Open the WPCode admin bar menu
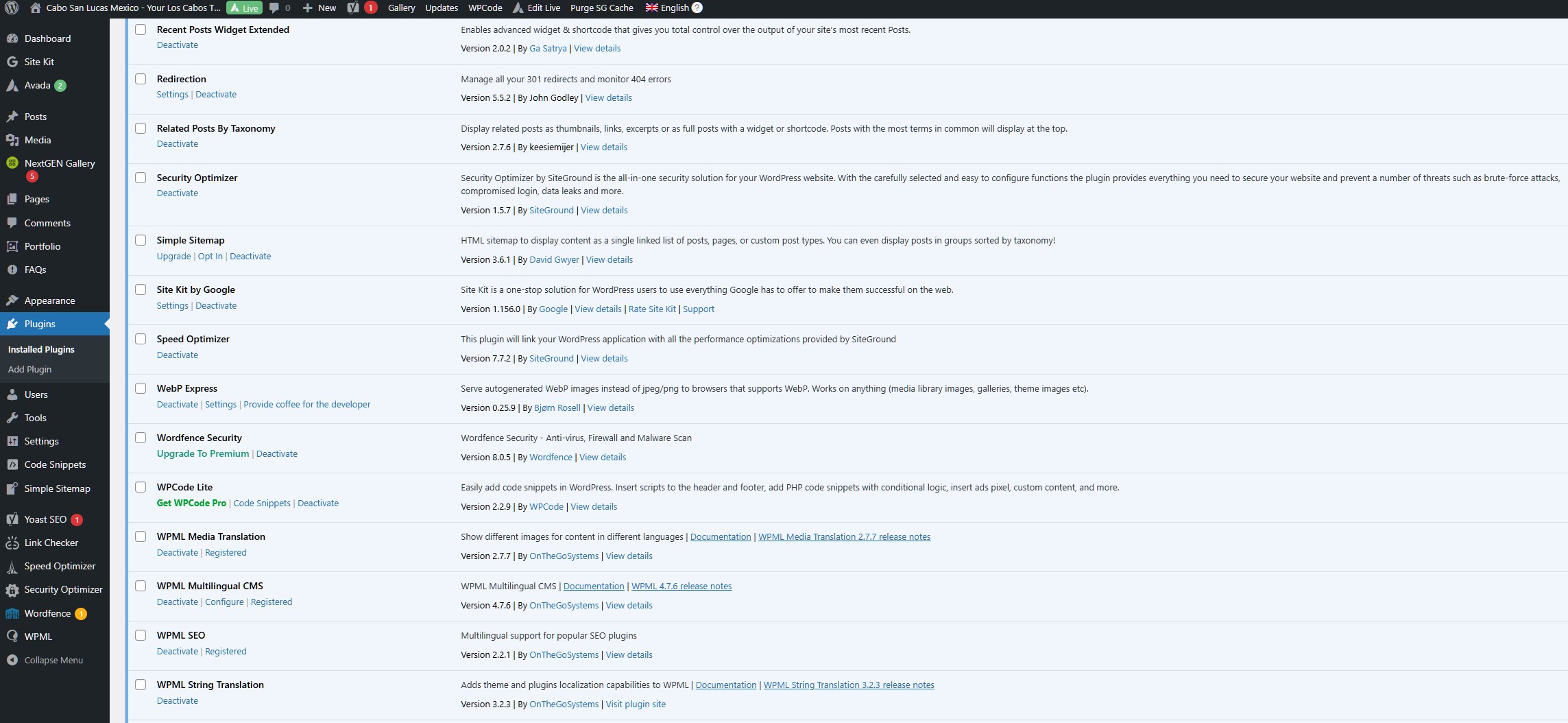The height and width of the screenshot is (723, 1568). pyautogui.click(x=485, y=8)
